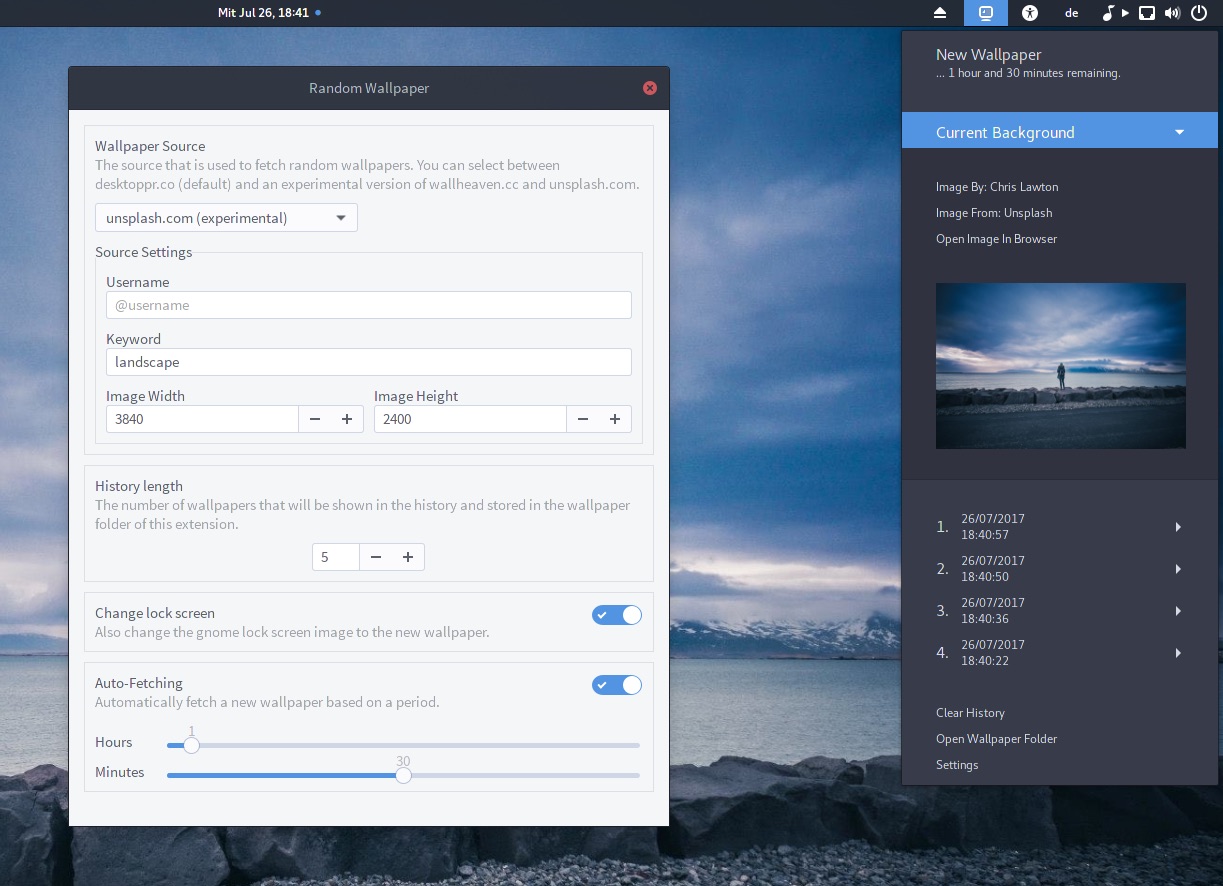Click the volume speaker icon
Image resolution: width=1223 pixels, height=886 pixels.
click(1172, 13)
